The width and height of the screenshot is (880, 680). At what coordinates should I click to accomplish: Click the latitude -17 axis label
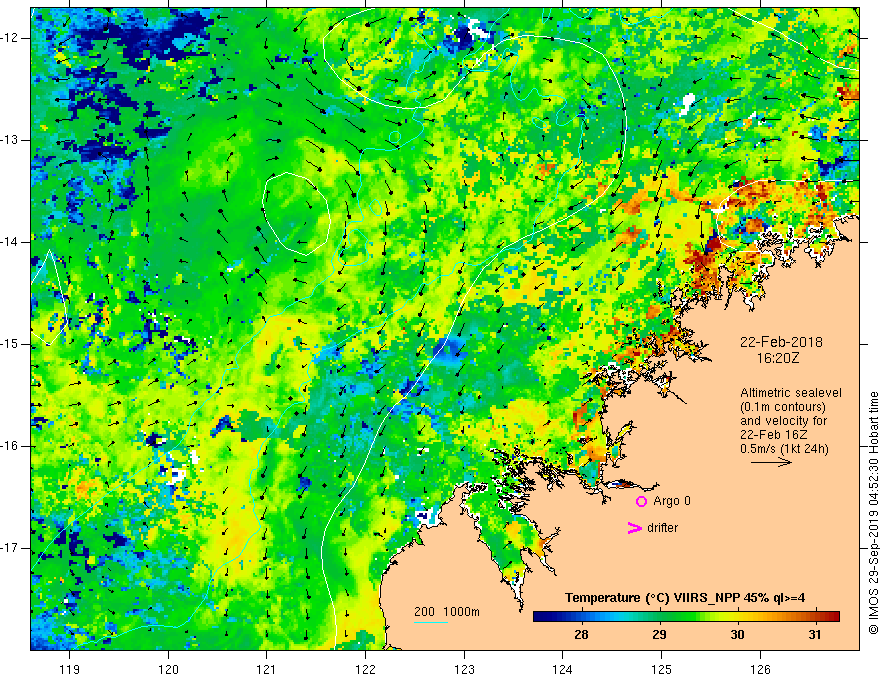coord(10,548)
